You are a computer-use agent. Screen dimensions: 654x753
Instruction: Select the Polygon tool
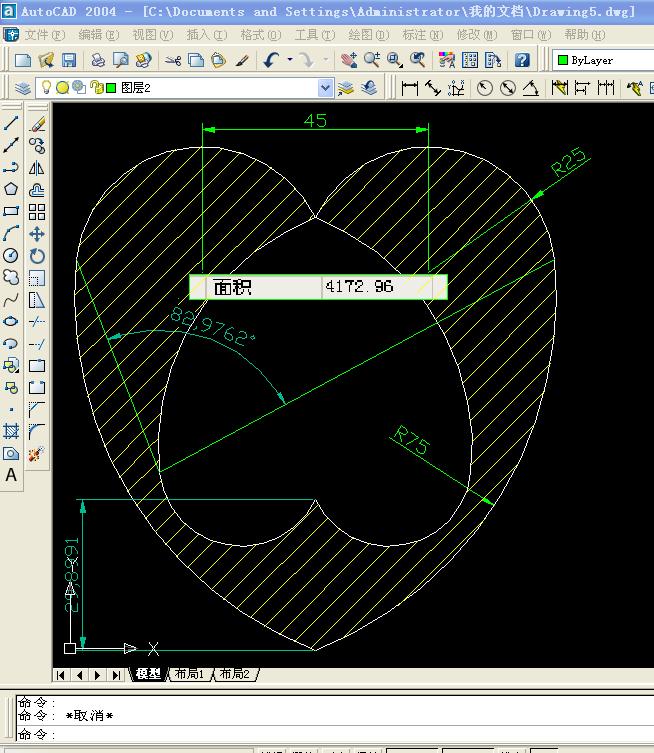point(11,189)
